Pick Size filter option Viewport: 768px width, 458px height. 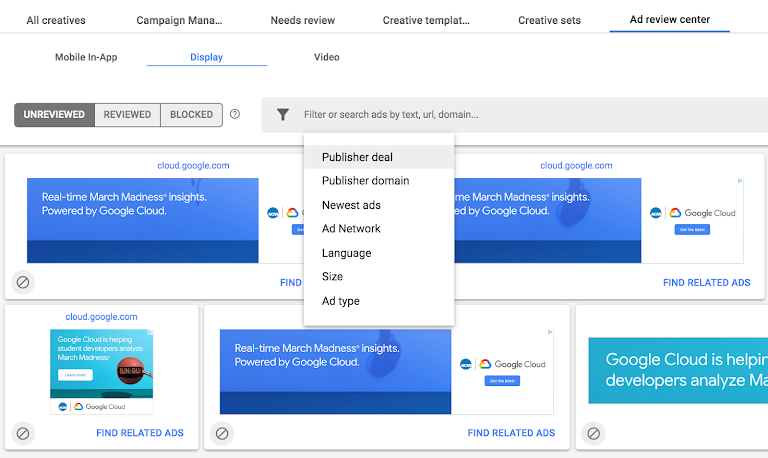click(379, 277)
